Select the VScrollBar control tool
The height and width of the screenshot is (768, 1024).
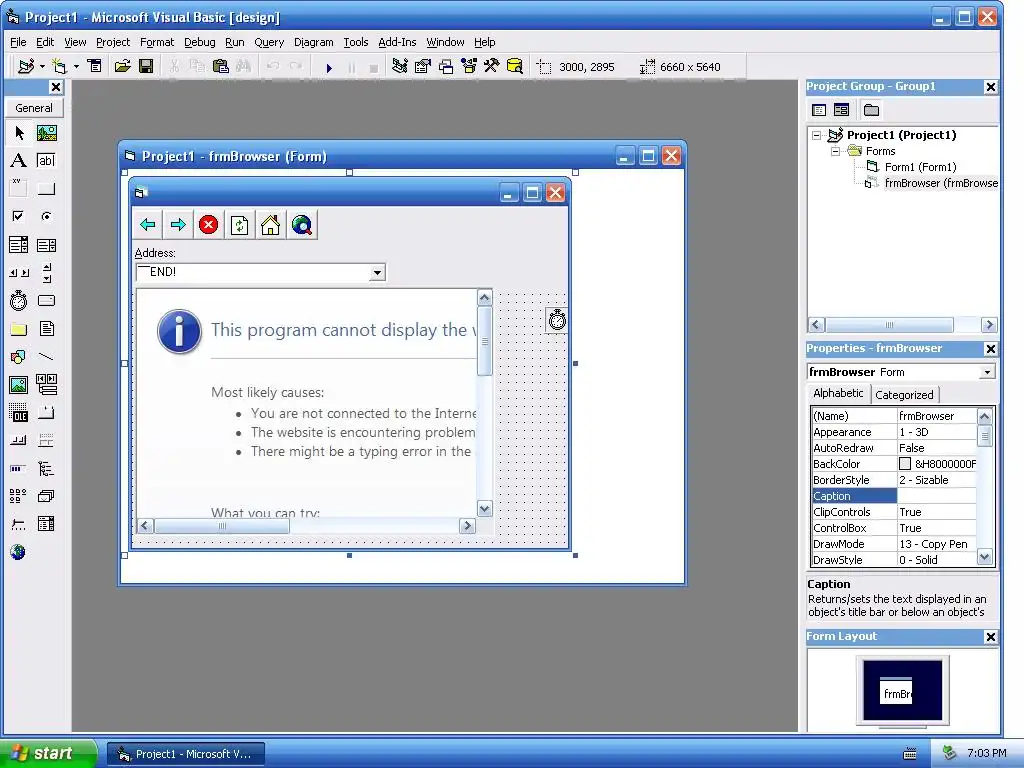click(x=46, y=273)
